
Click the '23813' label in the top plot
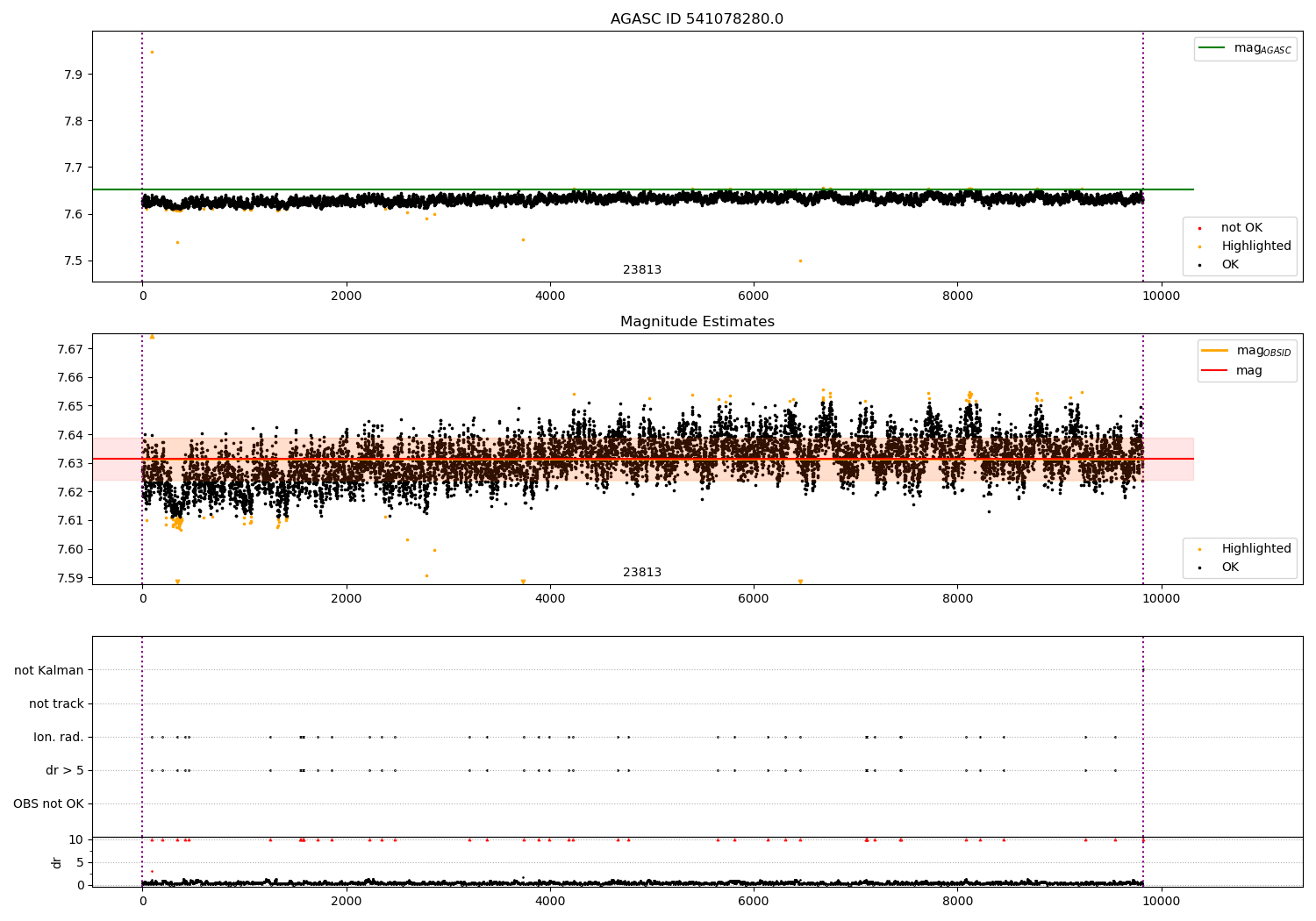tap(642, 270)
